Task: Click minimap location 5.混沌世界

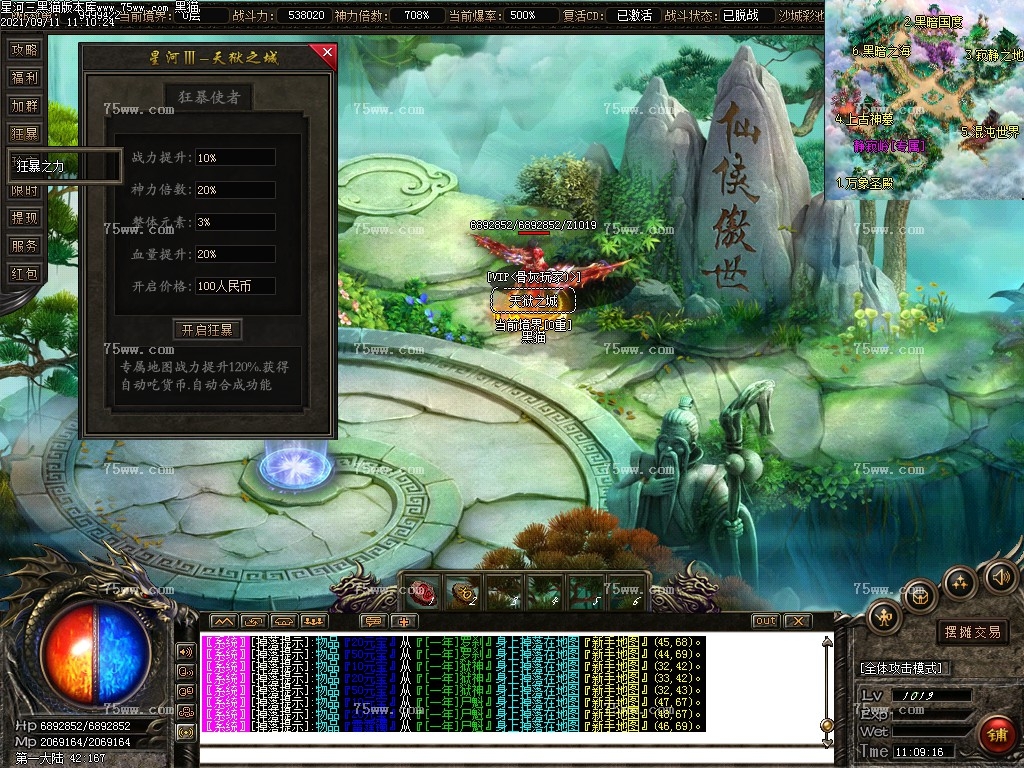Action: [989, 131]
